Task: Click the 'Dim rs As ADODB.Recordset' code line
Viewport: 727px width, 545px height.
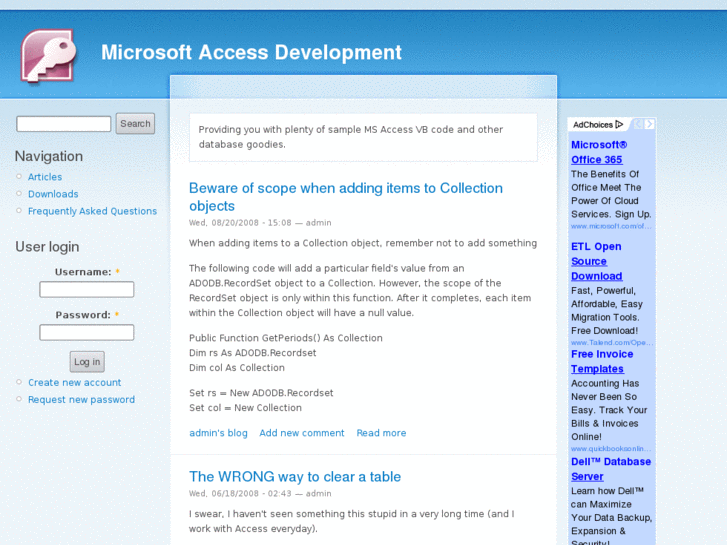Action: click(x=253, y=353)
